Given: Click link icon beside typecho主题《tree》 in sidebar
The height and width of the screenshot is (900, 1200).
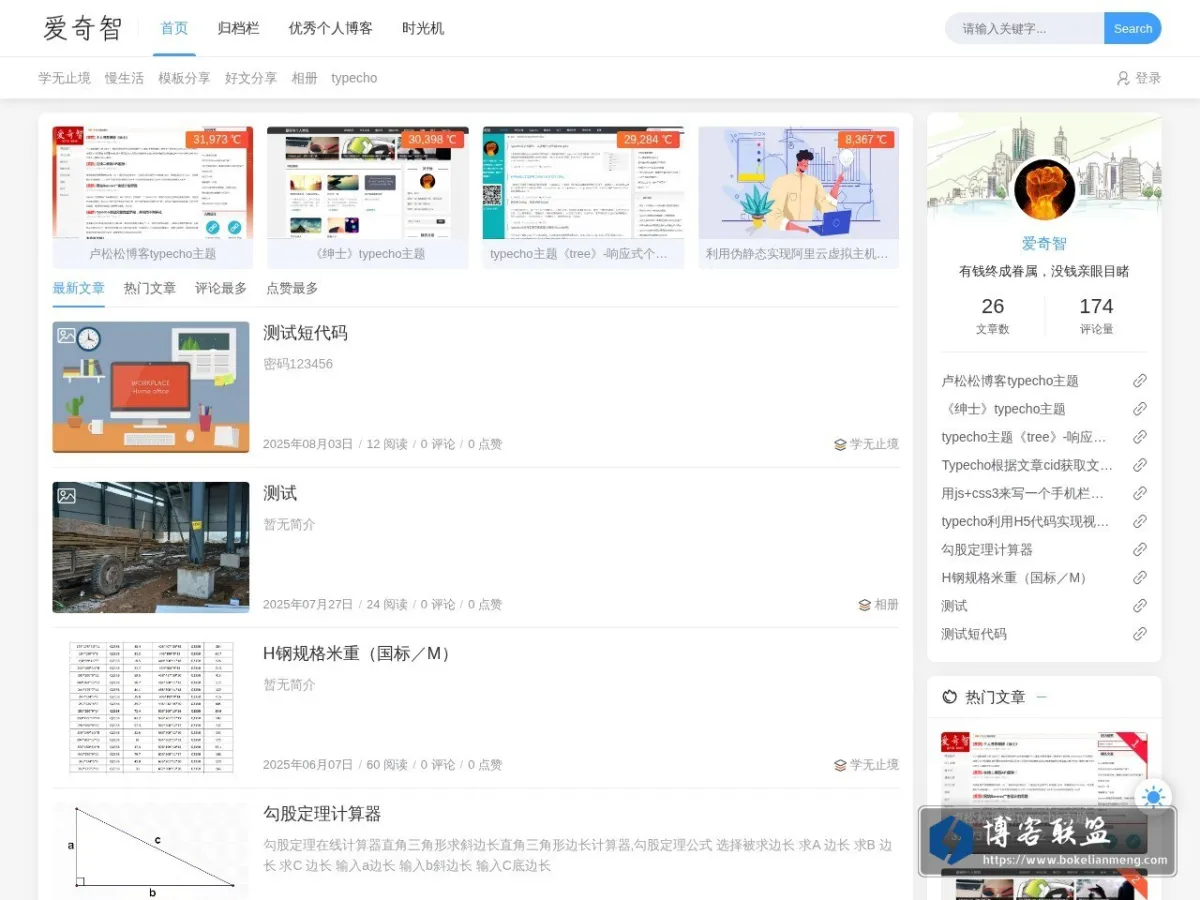Looking at the screenshot, I should click(1139, 437).
